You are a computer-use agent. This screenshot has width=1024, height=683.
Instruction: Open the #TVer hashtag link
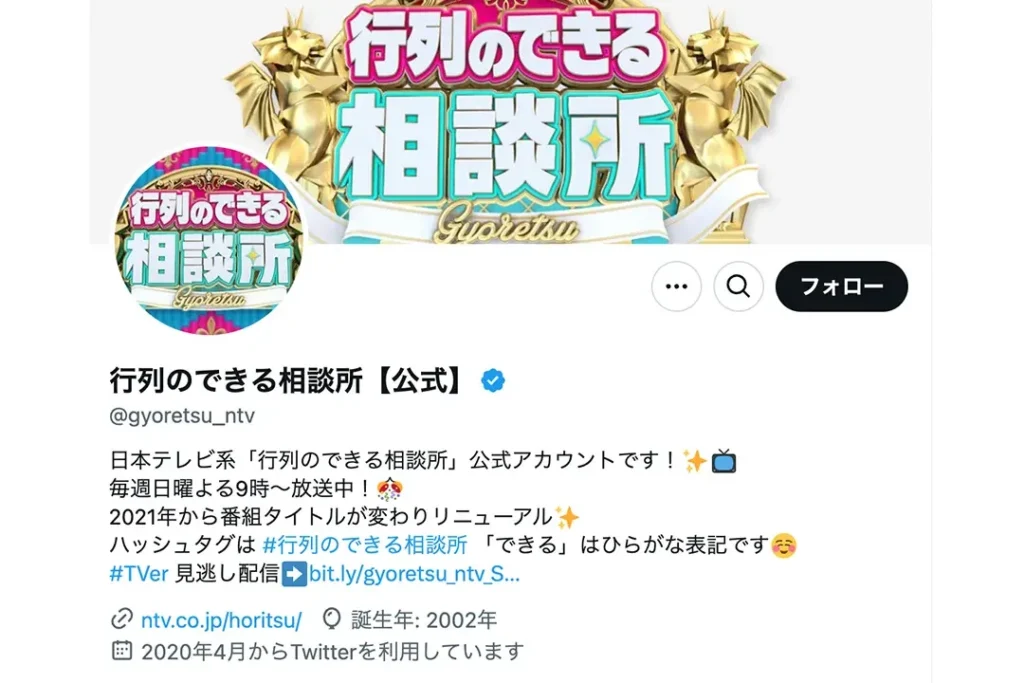[x=138, y=574]
